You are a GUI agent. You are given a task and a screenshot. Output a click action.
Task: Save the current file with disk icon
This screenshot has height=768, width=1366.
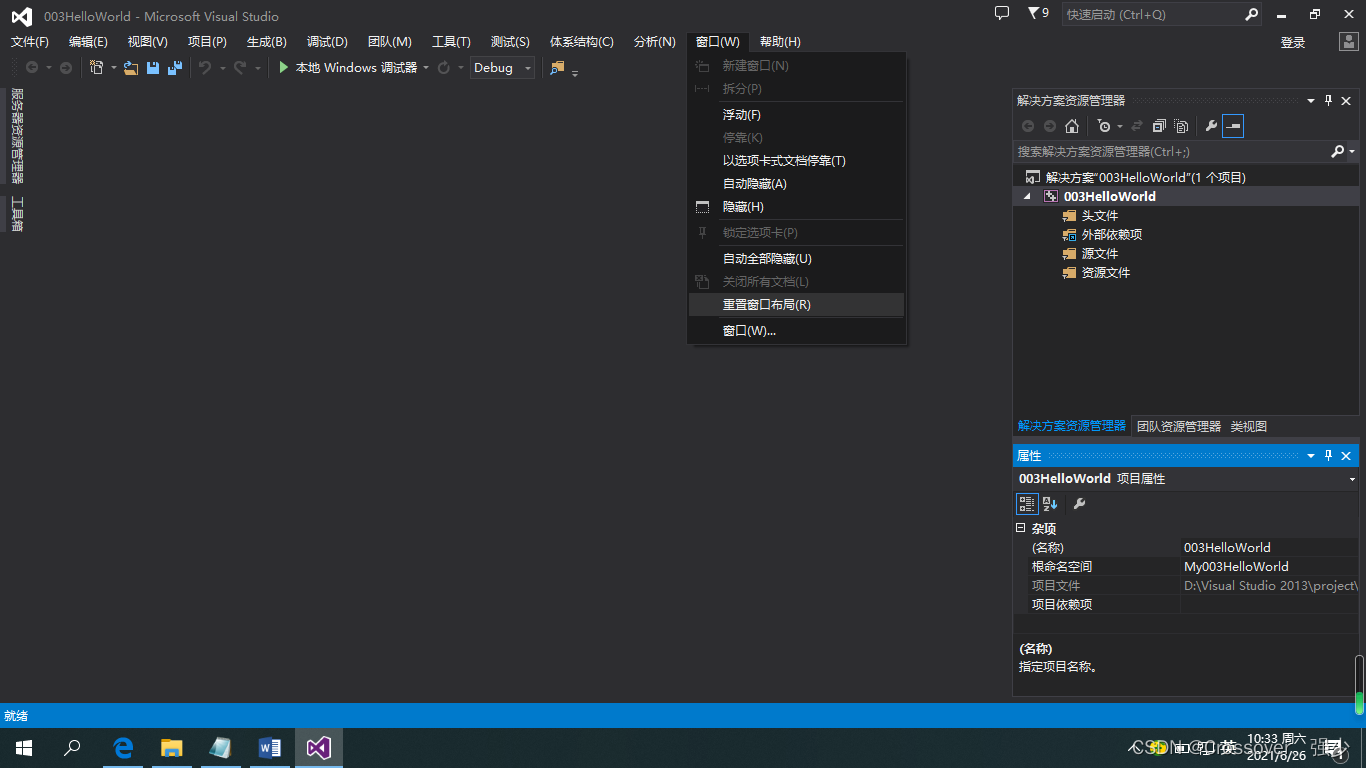click(153, 67)
